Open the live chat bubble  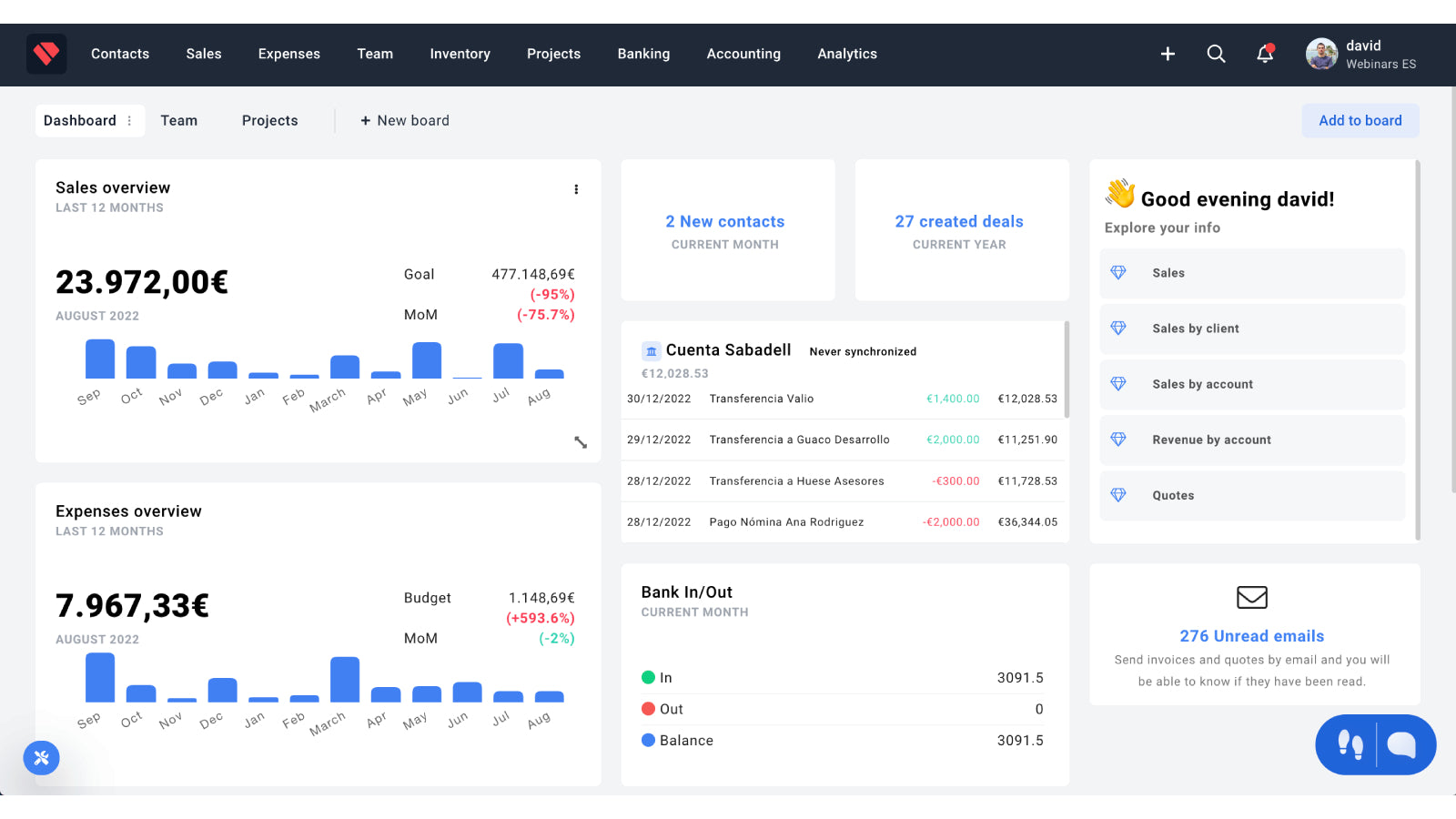point(1400,744)
